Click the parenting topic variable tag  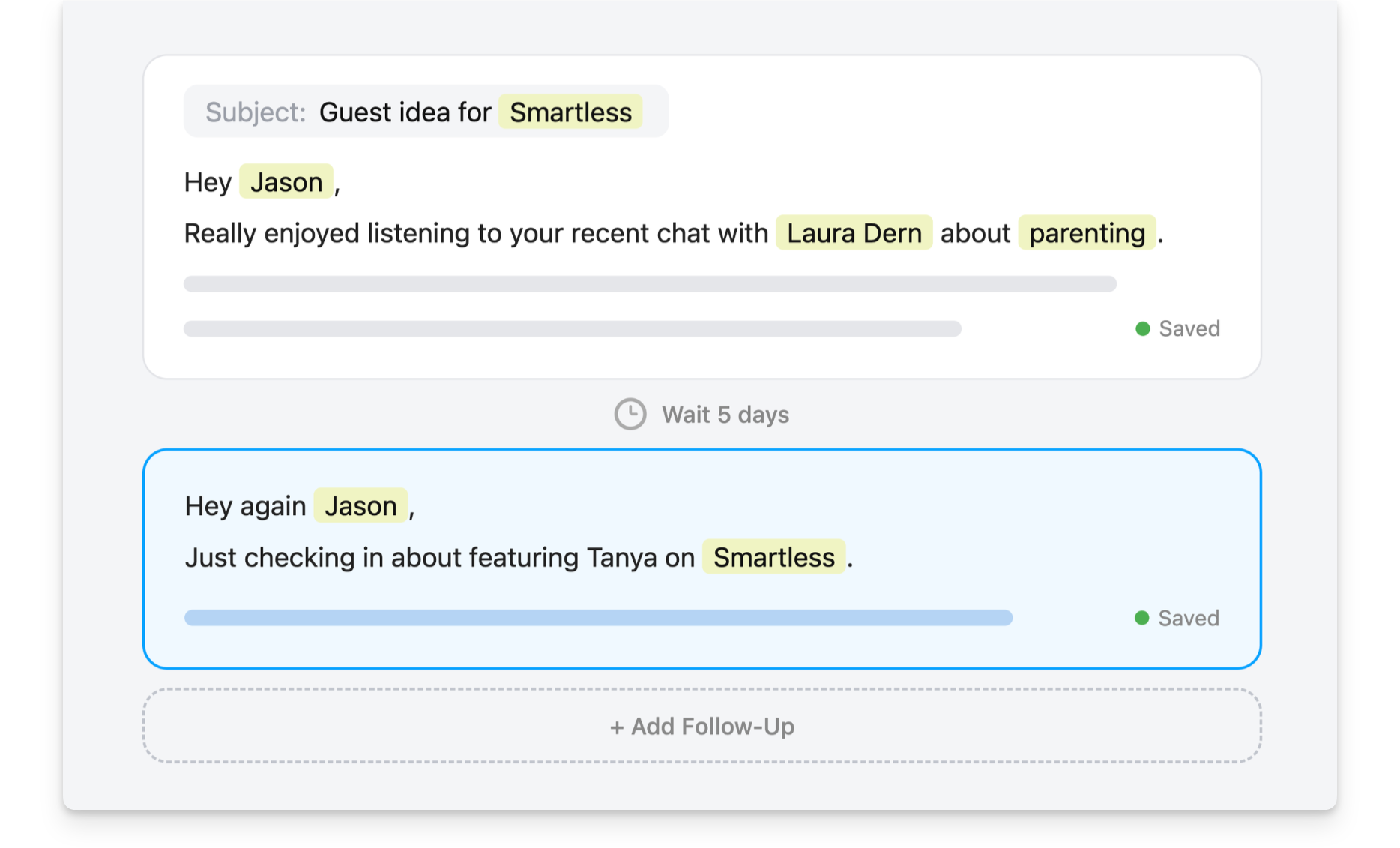pos(1086,233)
